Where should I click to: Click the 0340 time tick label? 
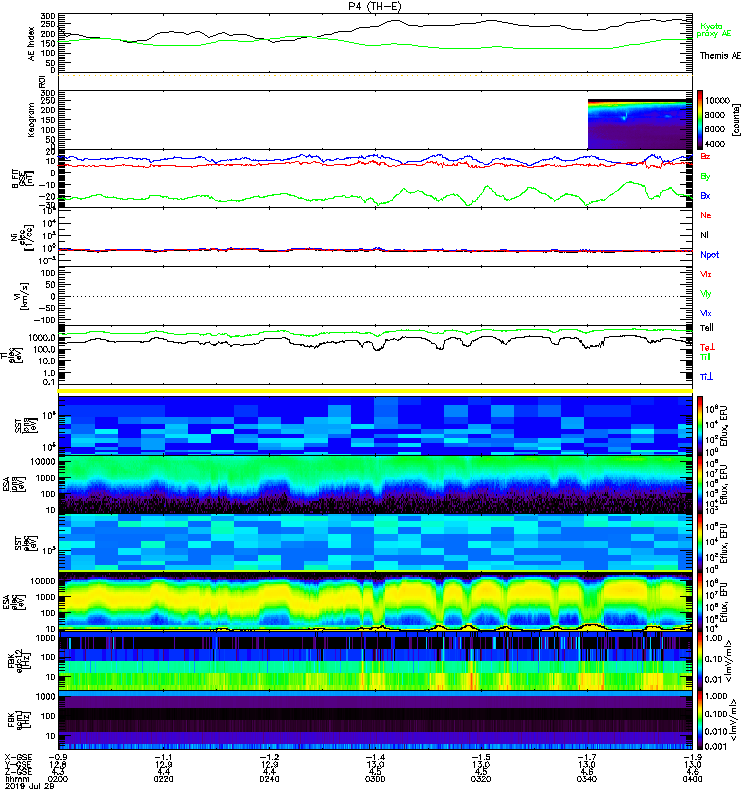click(x=587, y=779)
